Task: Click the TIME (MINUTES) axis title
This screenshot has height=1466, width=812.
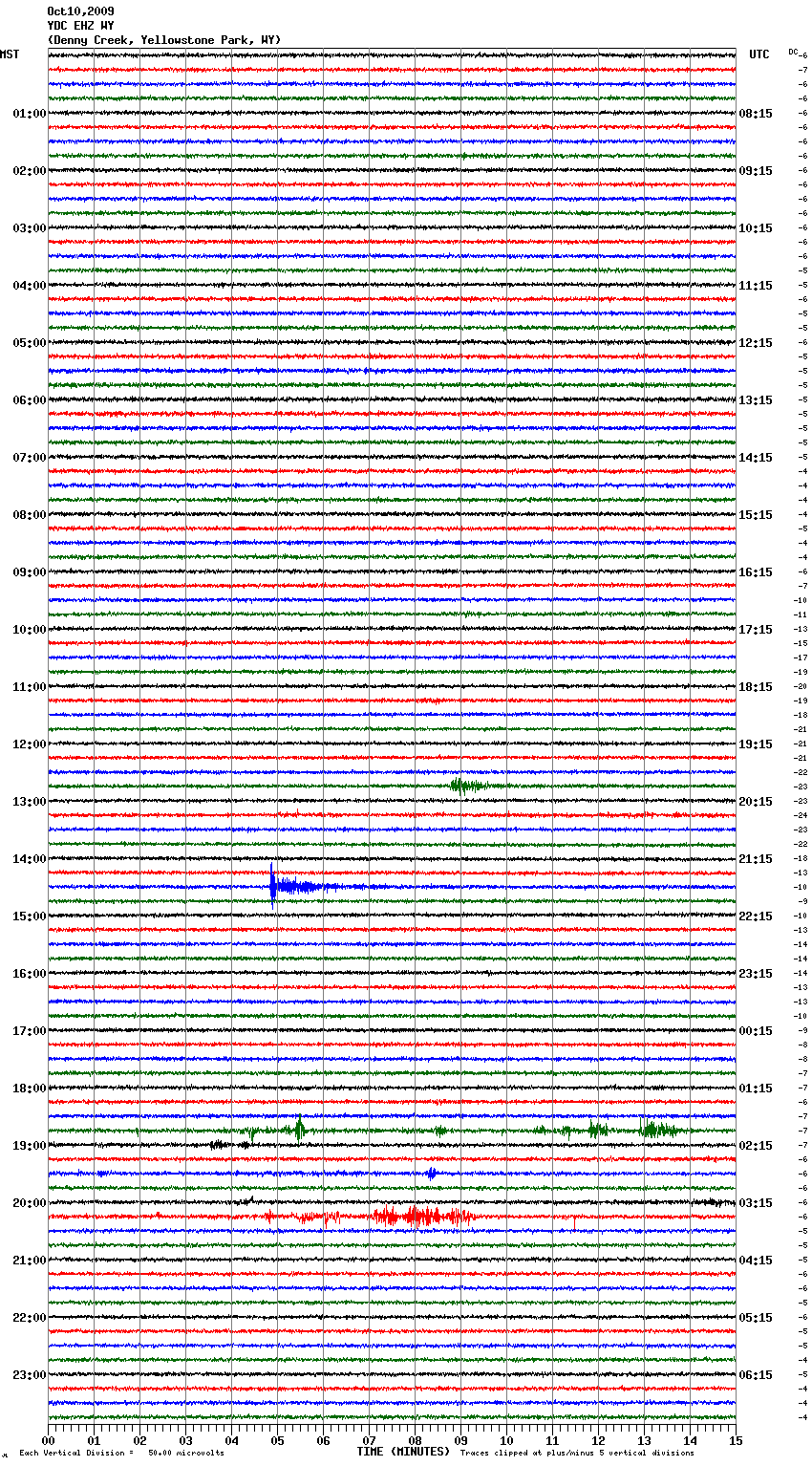Action: 403,1452
